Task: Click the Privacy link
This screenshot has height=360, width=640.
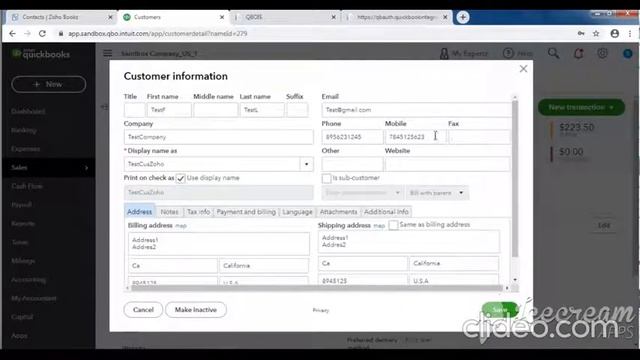Action: point(321,310)
